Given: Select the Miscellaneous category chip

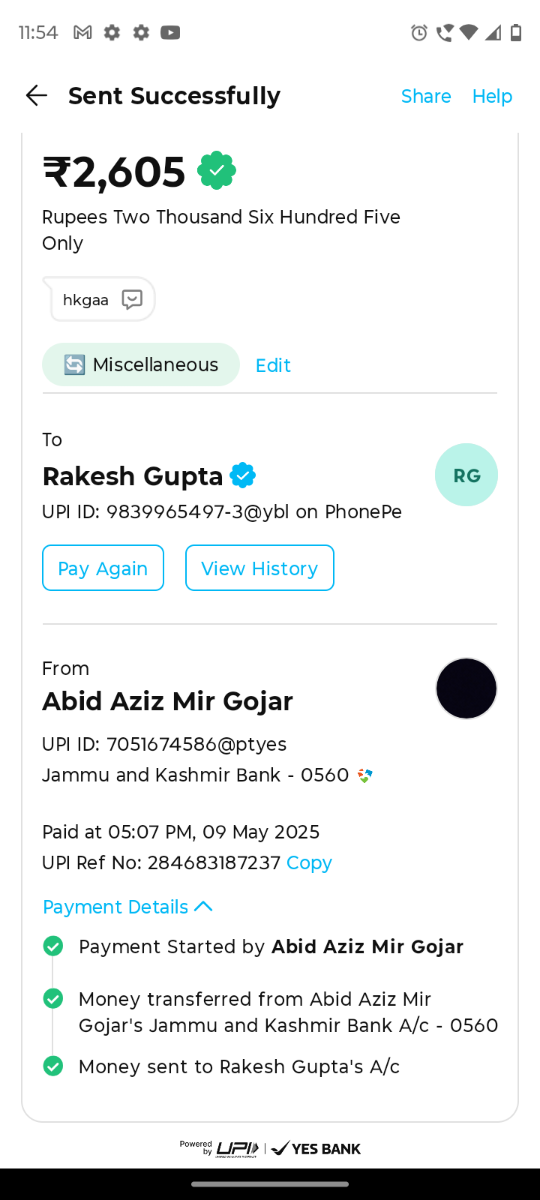Looking at the screenshot, I should pos(141,365).
